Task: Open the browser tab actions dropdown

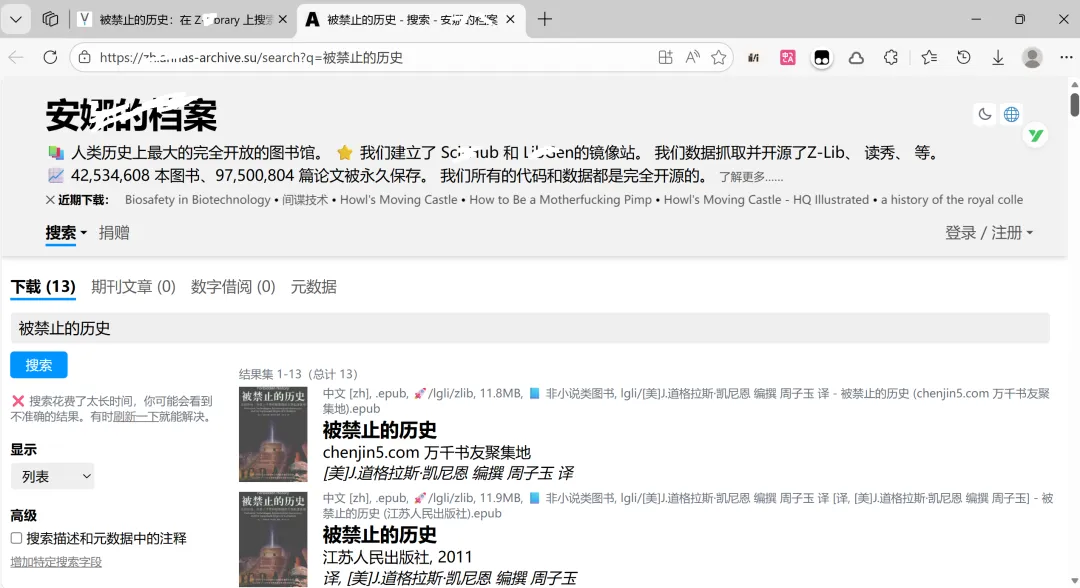Action: [x=16, y=19]
